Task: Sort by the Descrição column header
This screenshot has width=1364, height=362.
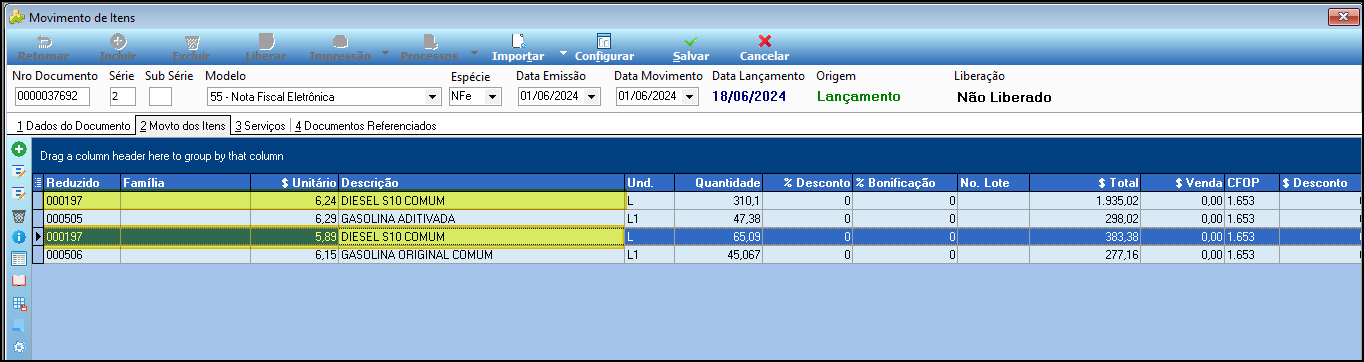Action: click(x=481, y=183)
